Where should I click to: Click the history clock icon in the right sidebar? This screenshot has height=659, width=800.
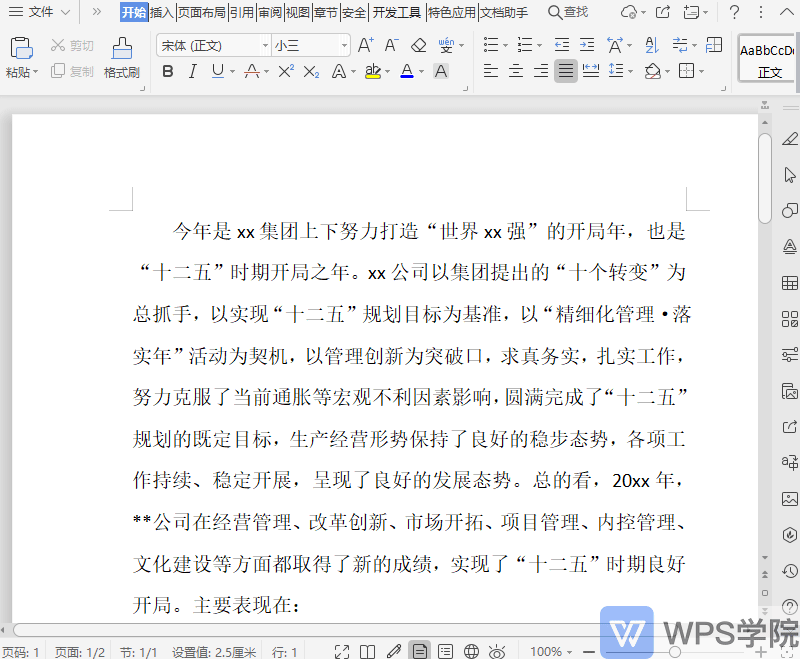[x=790, y=571]
